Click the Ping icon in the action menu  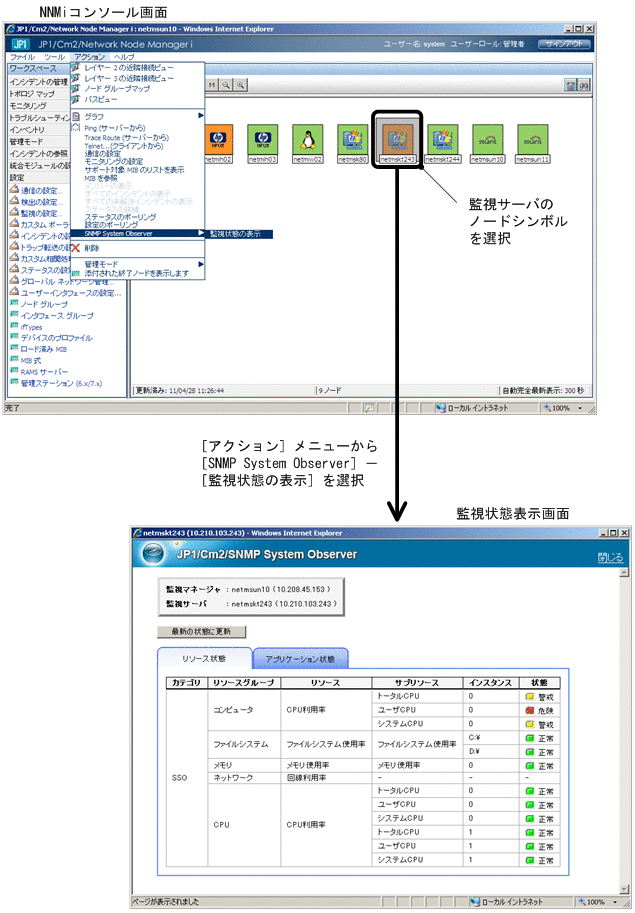coord(76,127)
